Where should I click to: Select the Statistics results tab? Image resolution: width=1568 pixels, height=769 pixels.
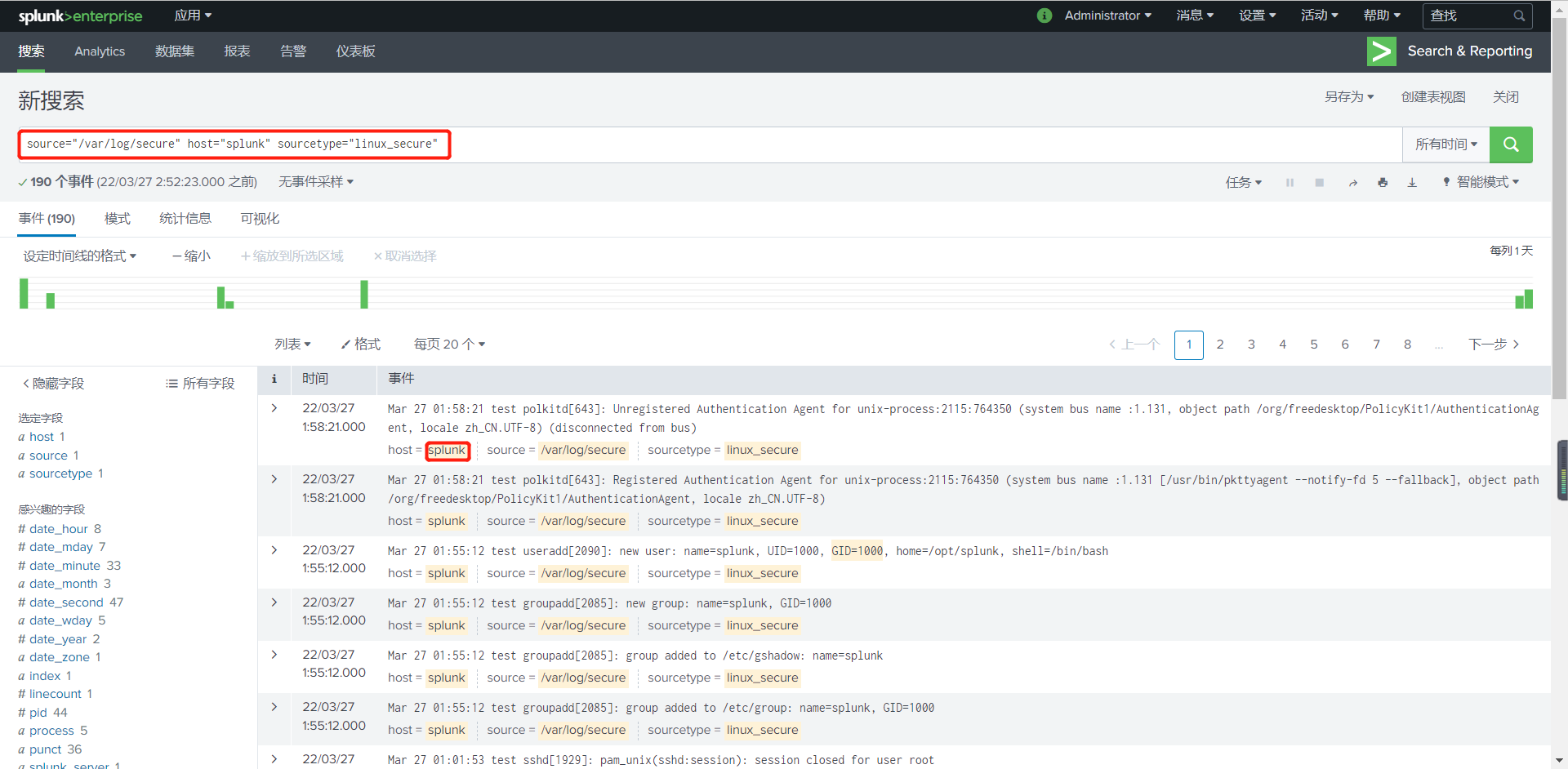coord(185,219)
